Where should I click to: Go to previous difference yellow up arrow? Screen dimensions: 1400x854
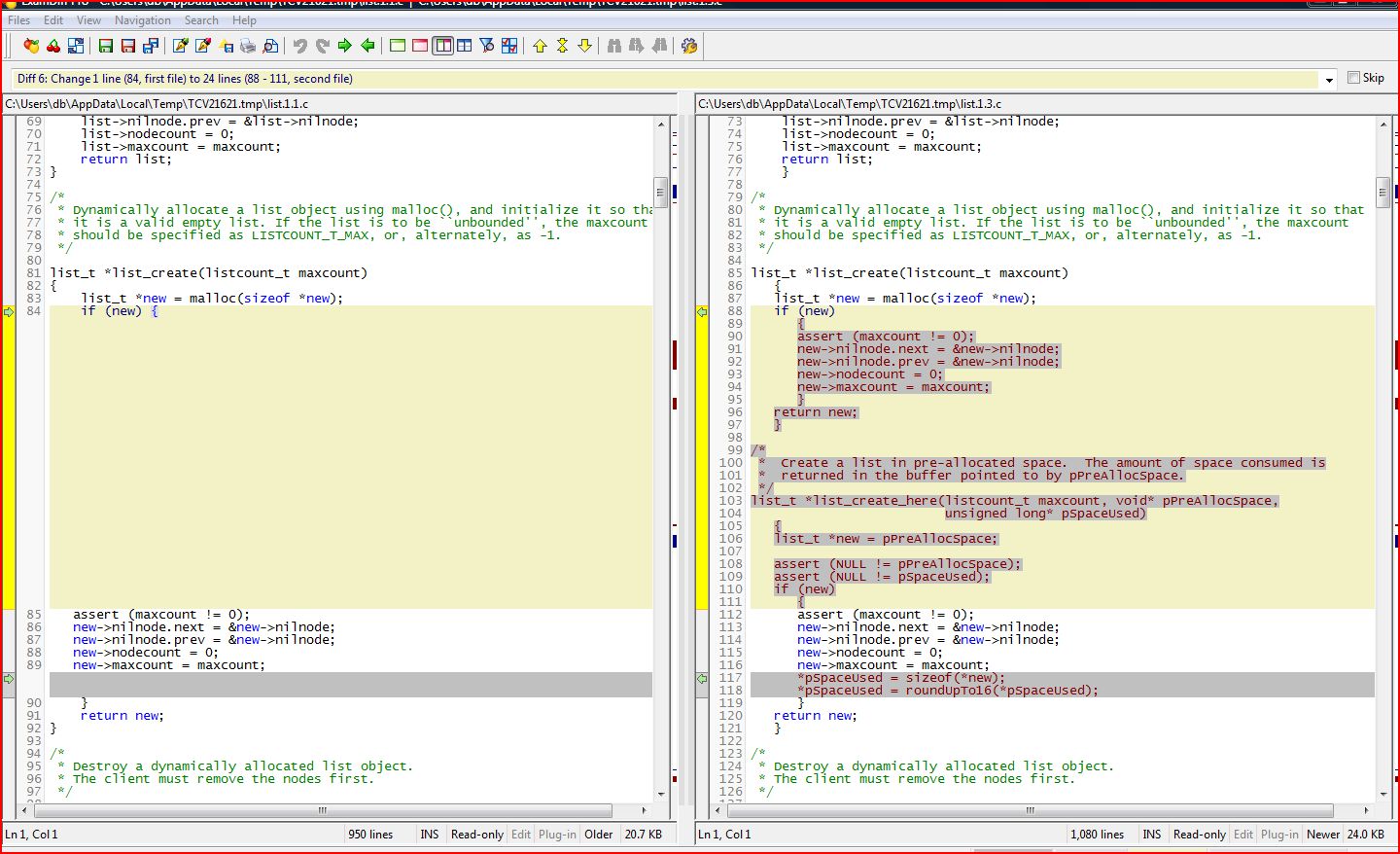click(540, 46)
